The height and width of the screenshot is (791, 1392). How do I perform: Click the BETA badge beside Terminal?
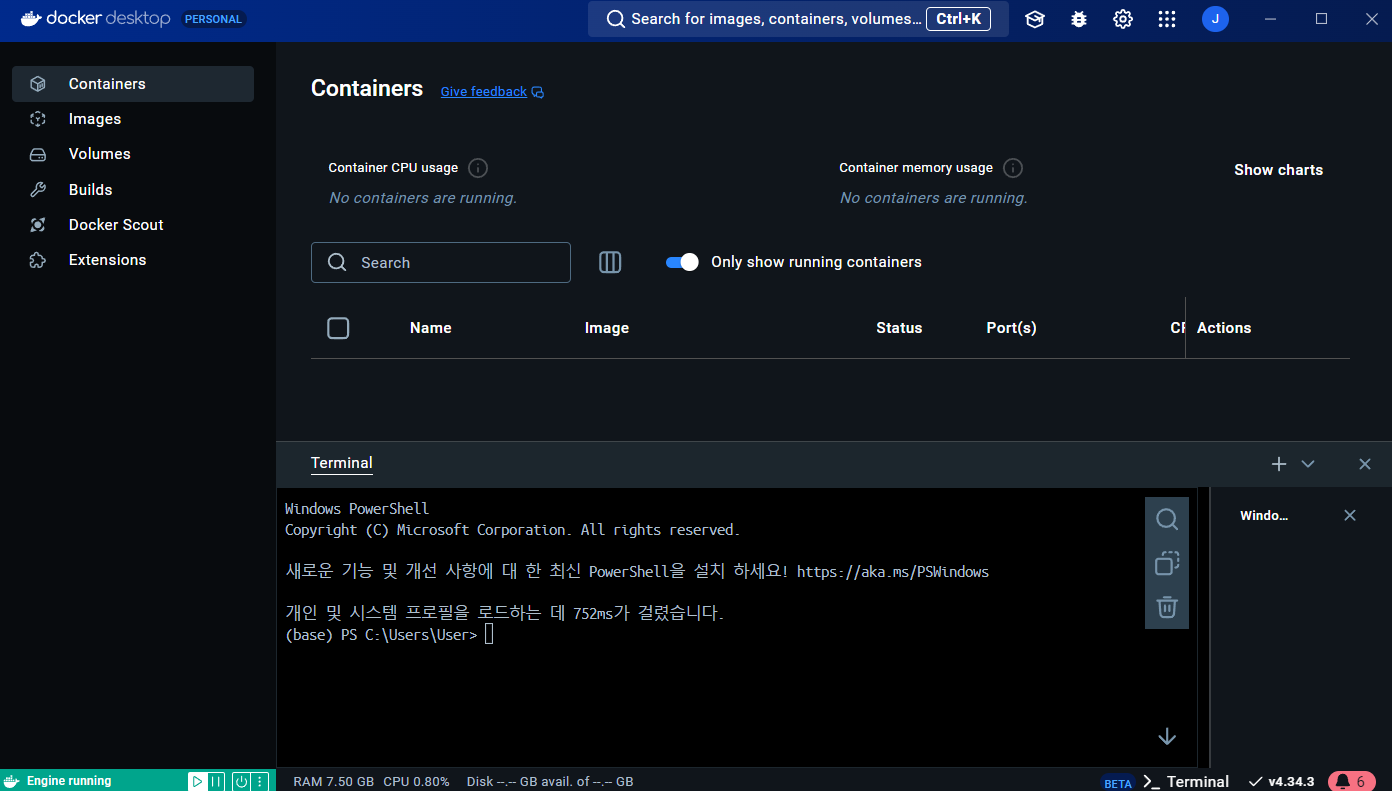[1118, 783]
